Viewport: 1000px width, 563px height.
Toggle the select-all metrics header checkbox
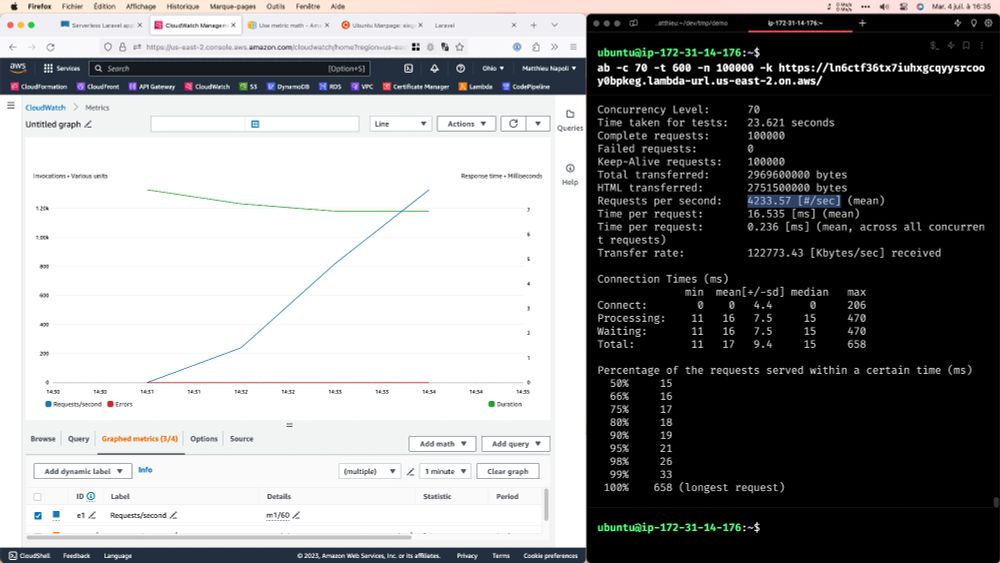(x=38, y=496)
